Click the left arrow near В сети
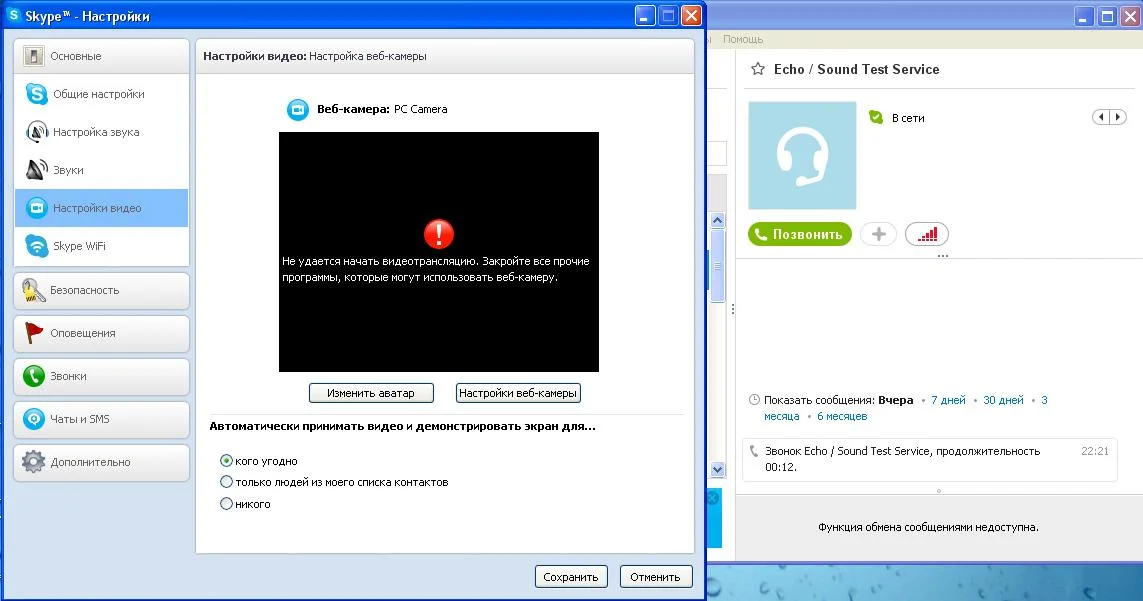This screenshot has width=1143, height=601. pos(1101,117)
